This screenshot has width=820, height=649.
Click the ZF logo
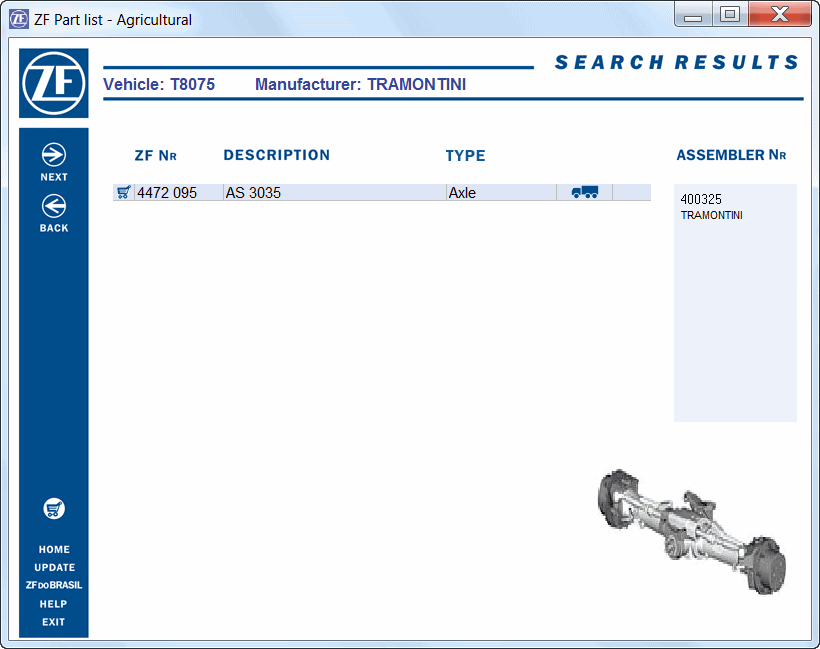point(54,84)
